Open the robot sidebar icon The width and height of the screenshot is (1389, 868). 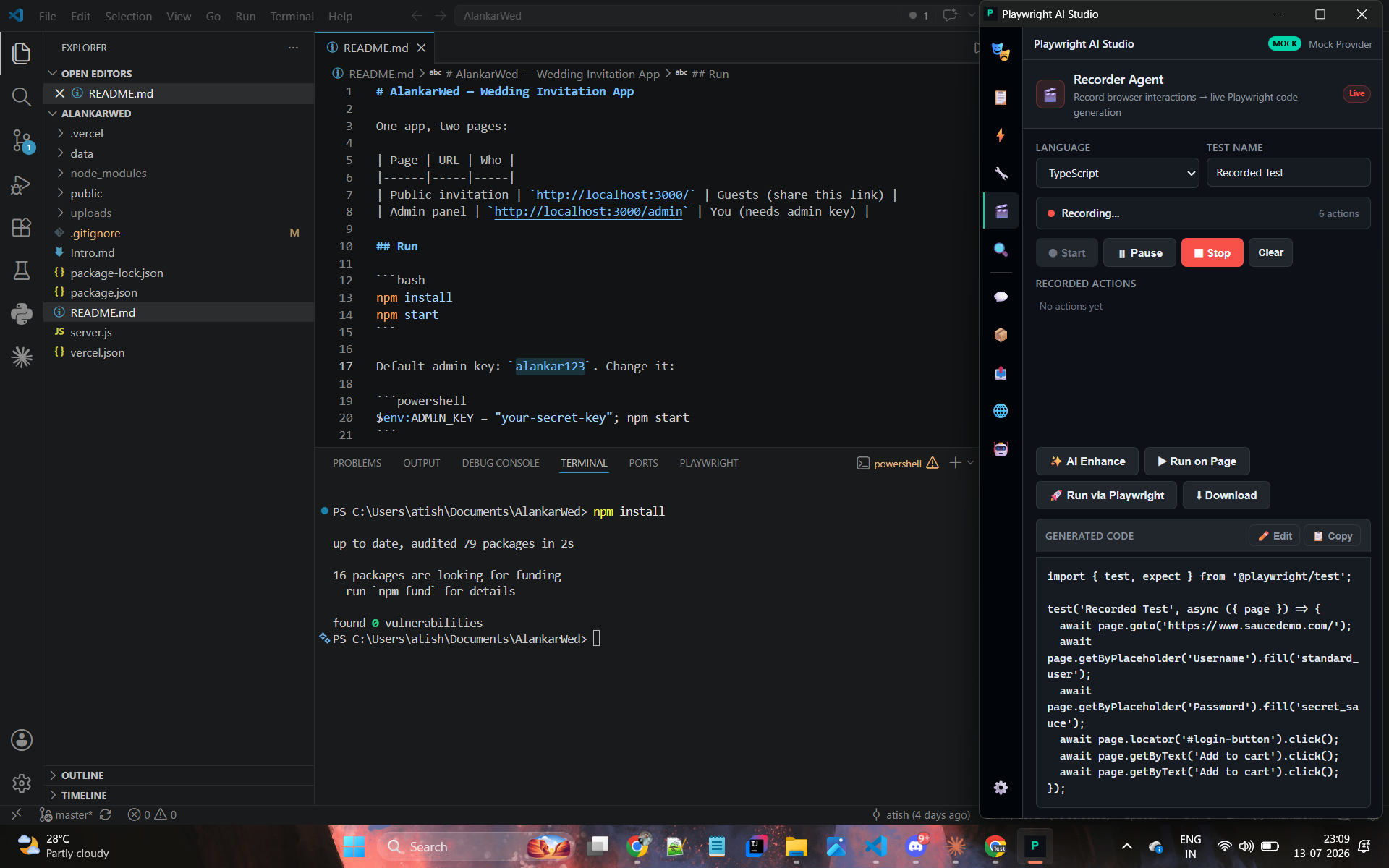coord(1001,449)
